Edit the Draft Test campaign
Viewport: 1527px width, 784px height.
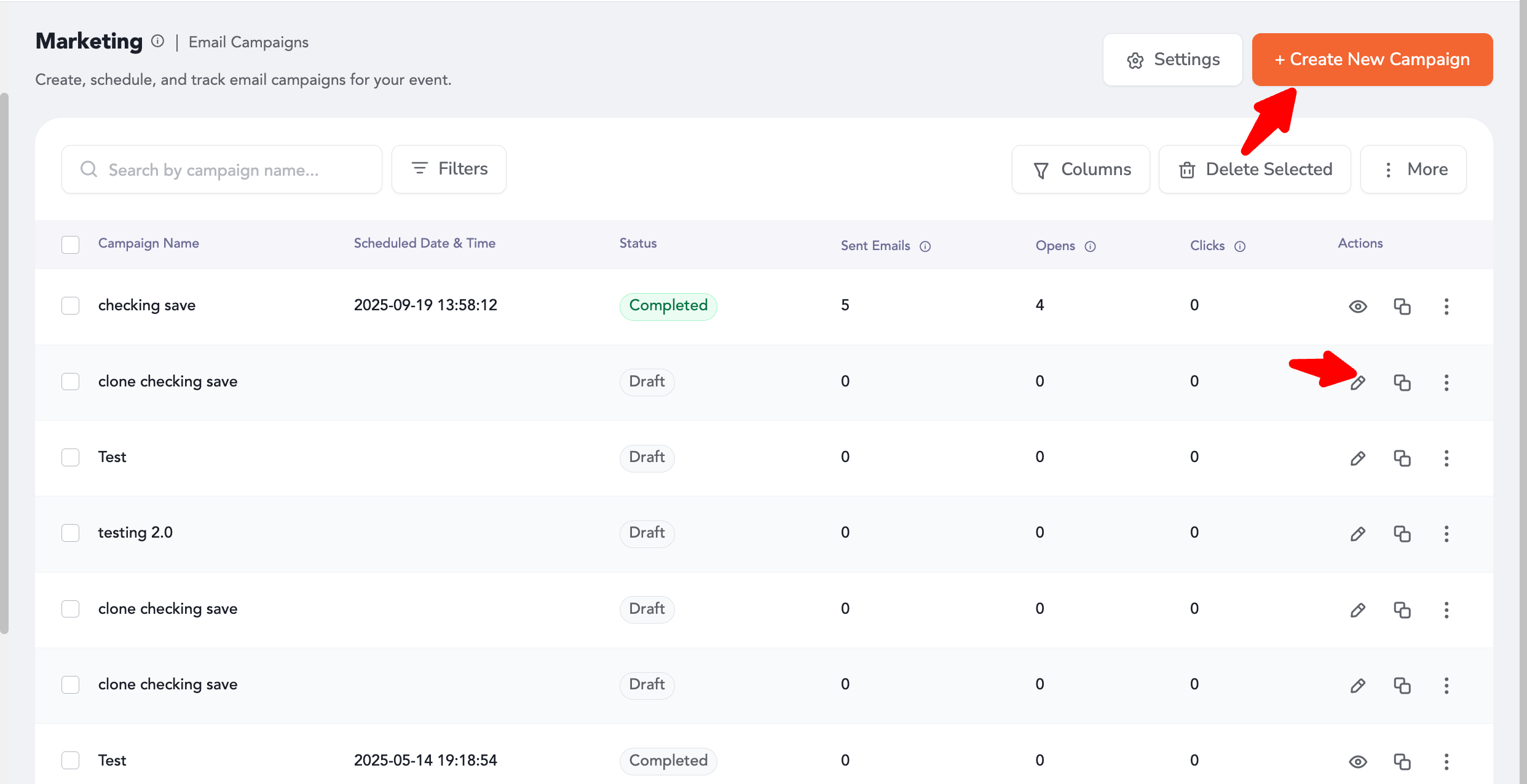click(x=1358, y=458)
